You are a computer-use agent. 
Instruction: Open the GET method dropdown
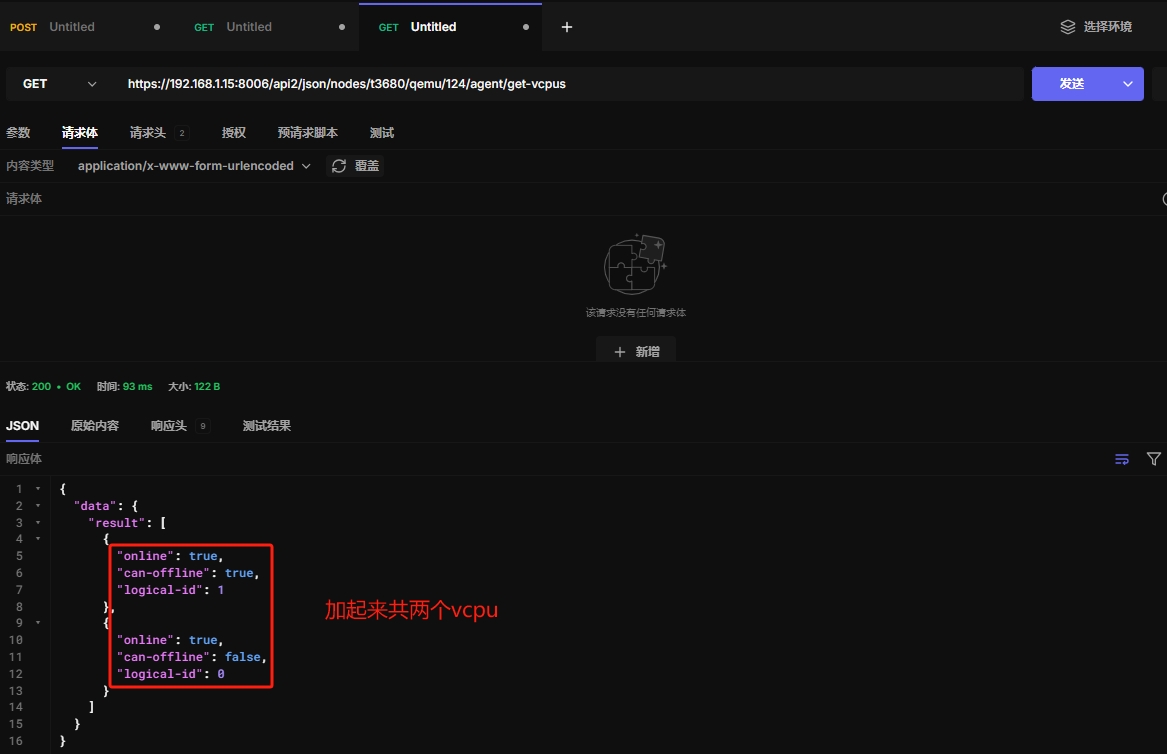[x=60, y=84]
